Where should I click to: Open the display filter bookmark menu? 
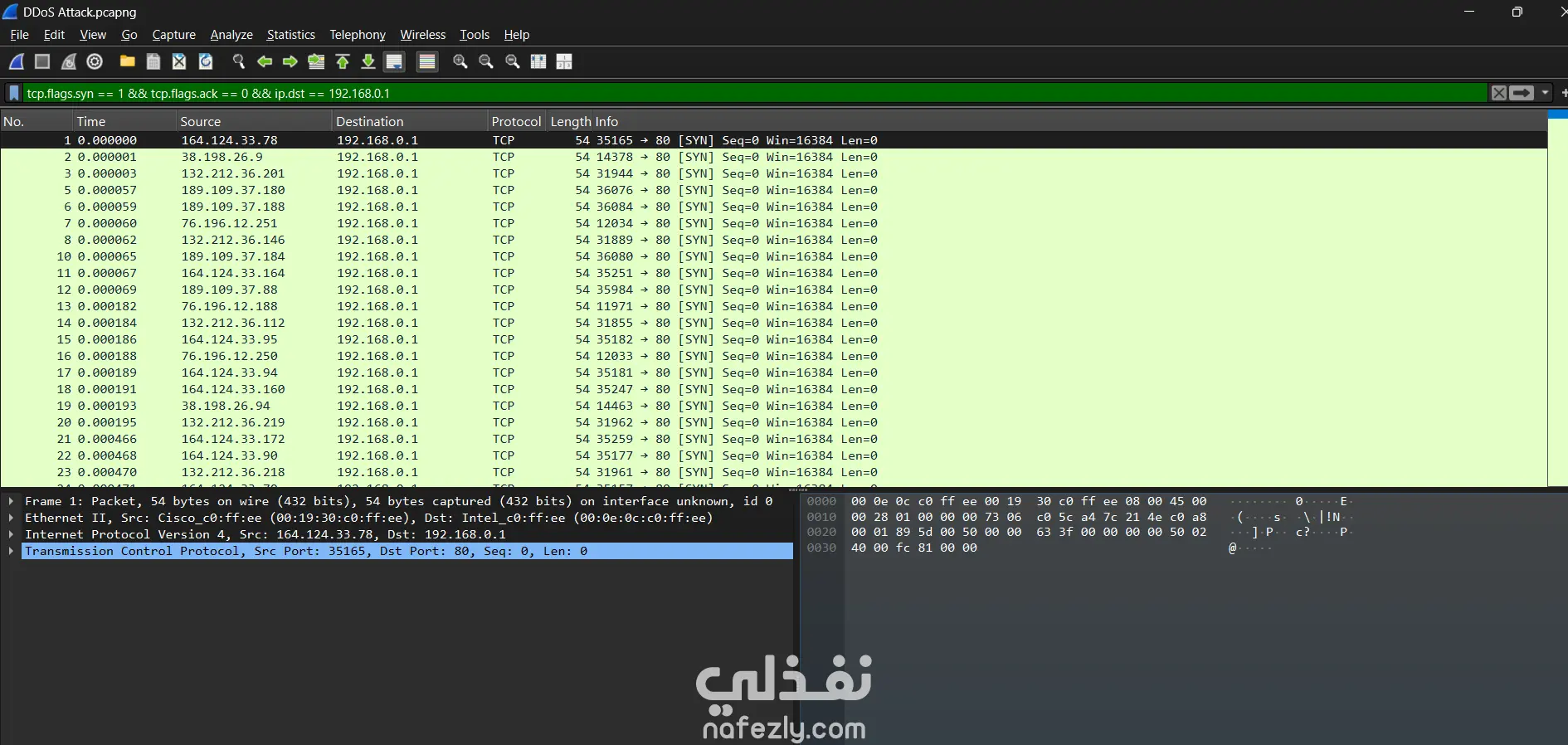coord(14,93)
